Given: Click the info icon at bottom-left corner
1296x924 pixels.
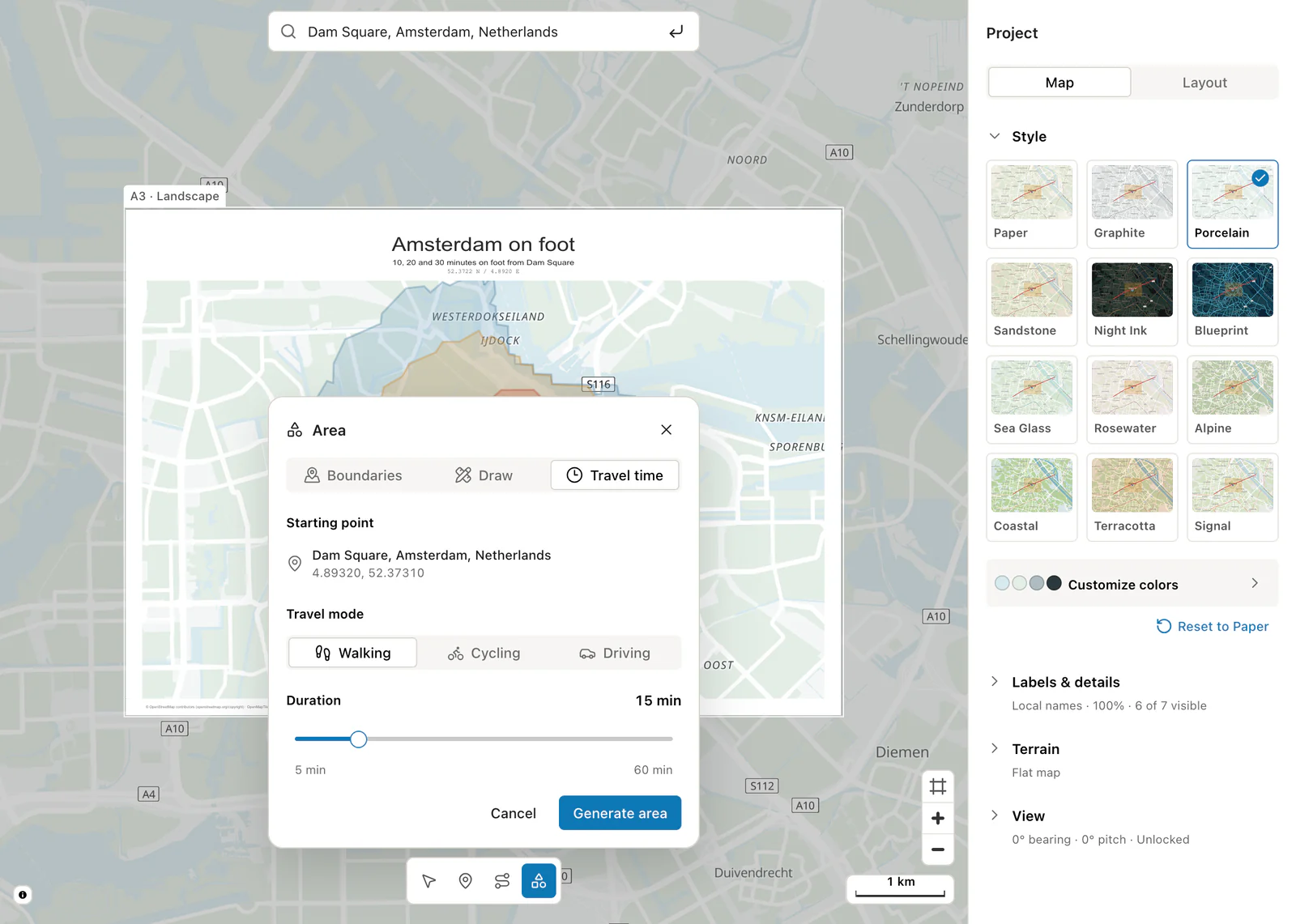Looking at the screenshot, I should (x=23, y=895).
